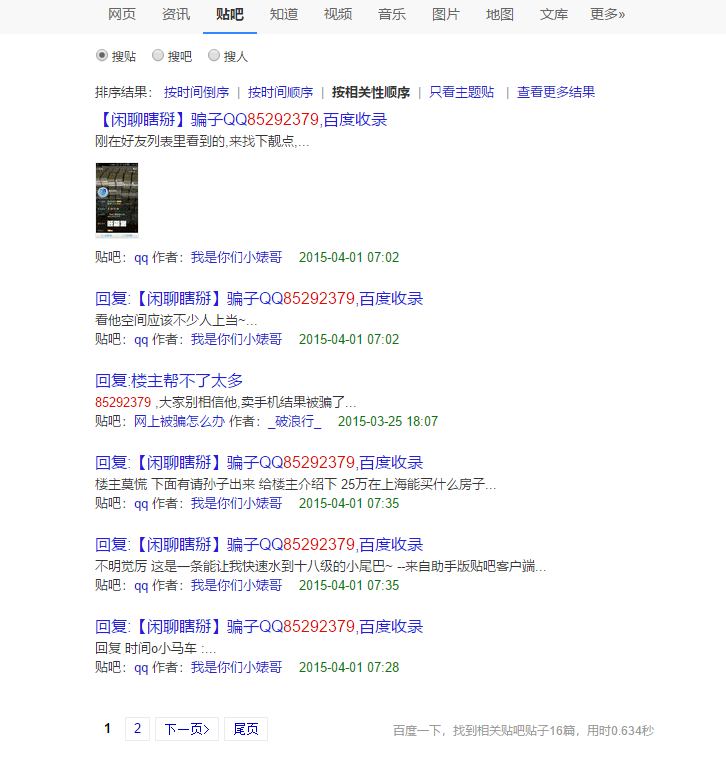Open reply result with snippet 回复 时间o小马车

(259, 627)
